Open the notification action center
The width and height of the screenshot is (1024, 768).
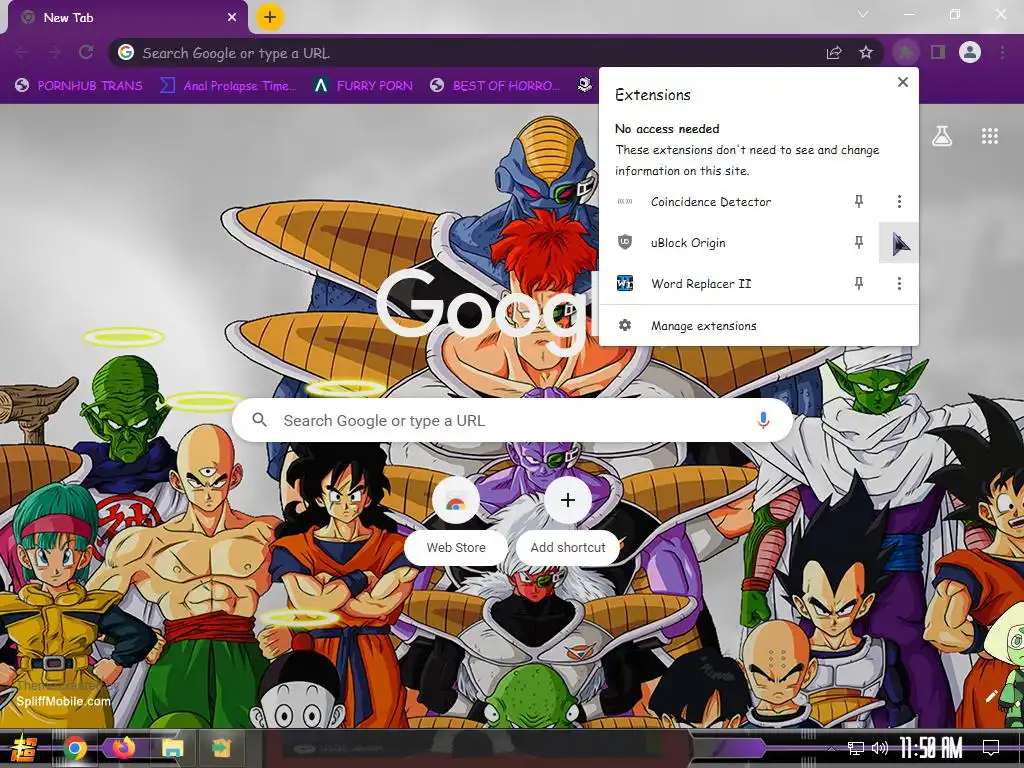[x=991, y=748]
